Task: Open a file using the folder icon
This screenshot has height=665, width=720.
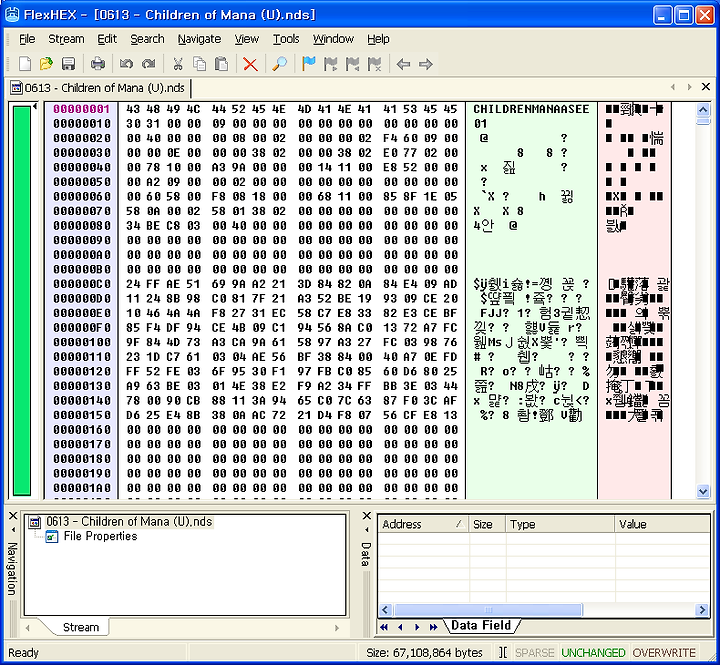Action: pyautogui.click(x=46, y=64)
